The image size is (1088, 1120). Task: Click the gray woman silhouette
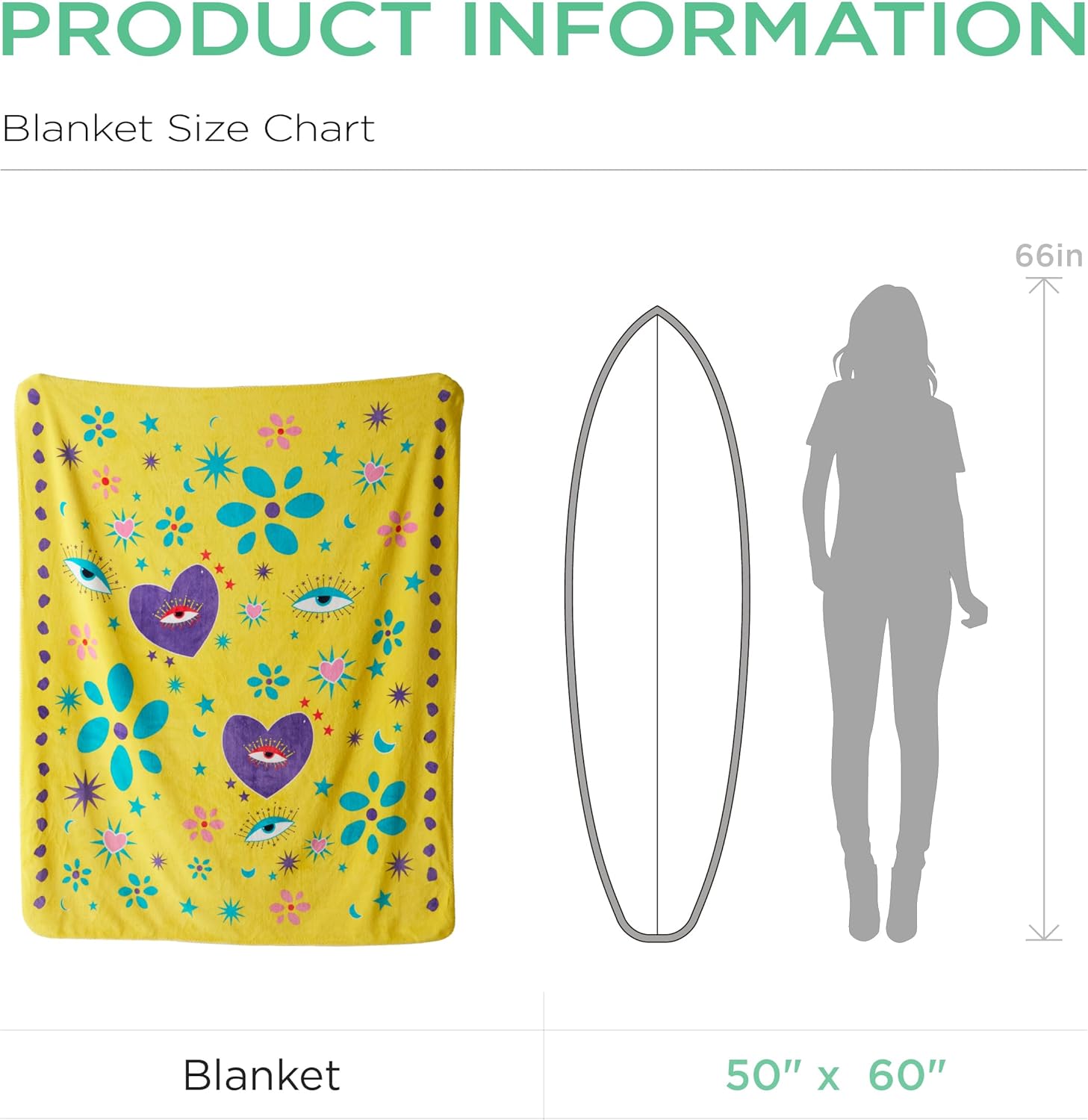click(894, 612)
